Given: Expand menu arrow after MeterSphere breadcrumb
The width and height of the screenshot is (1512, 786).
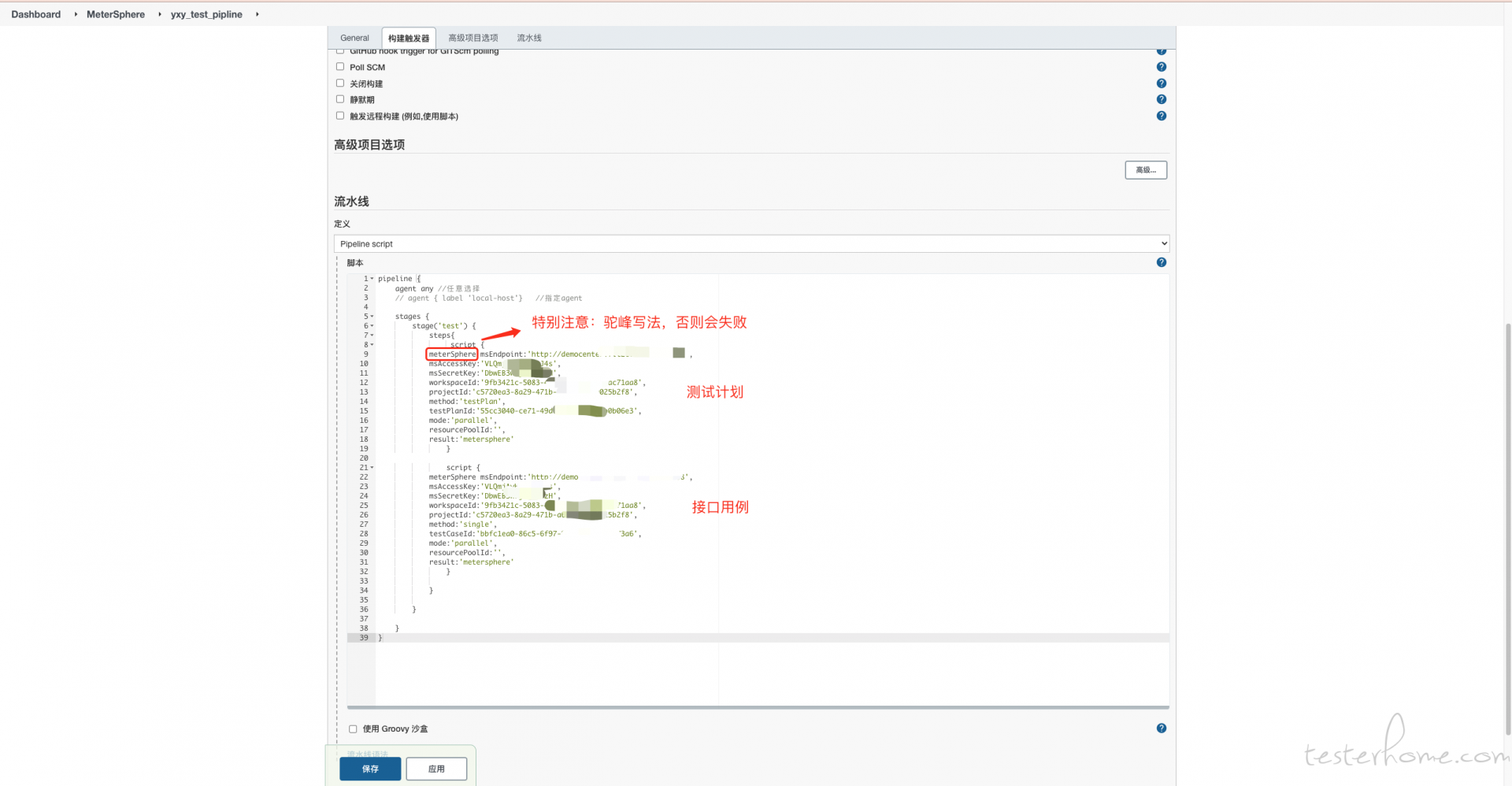Looking at the screenshot, I should (159, 14).
